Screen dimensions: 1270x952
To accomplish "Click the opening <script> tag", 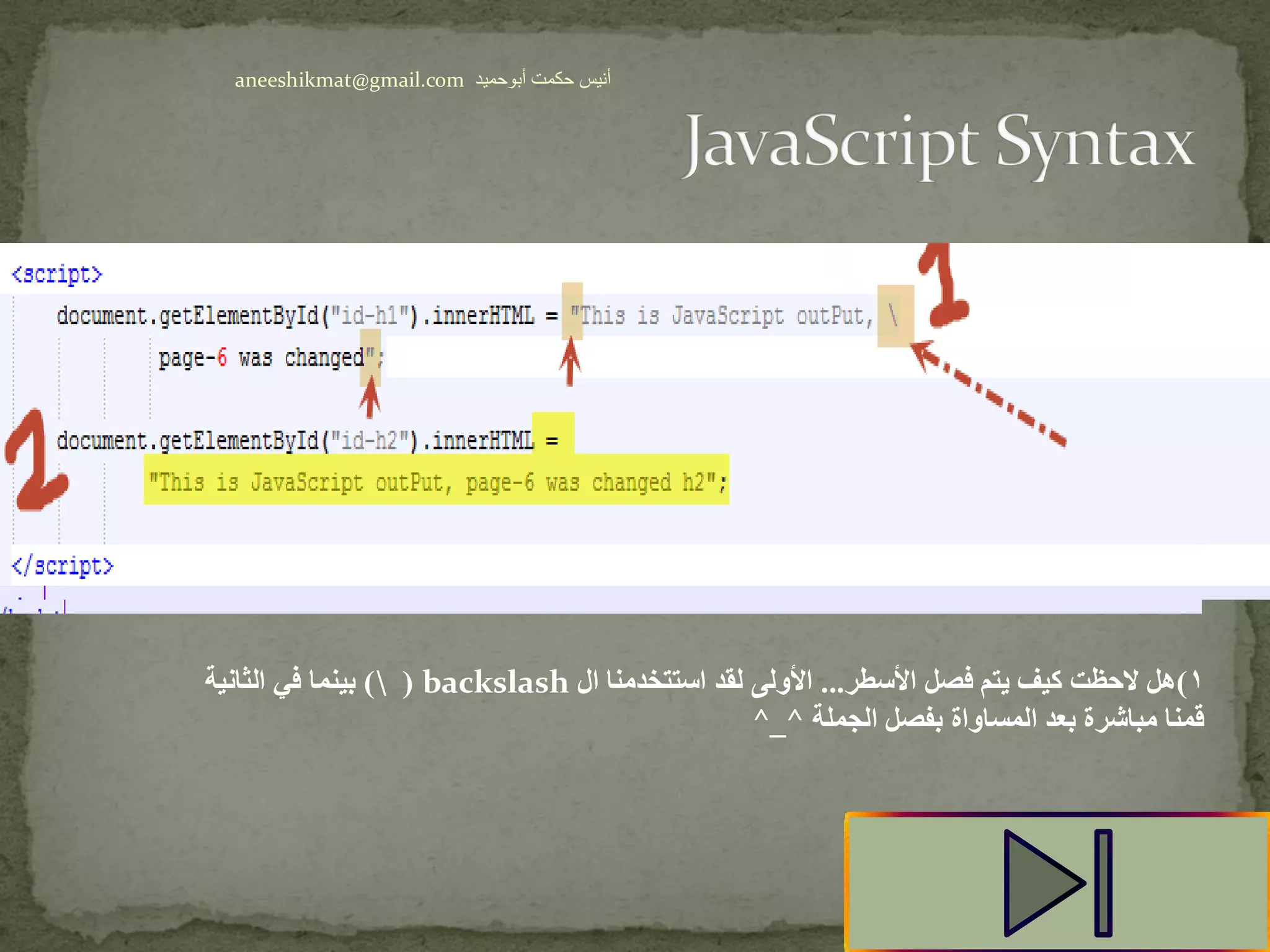I will tap(57, 274).
